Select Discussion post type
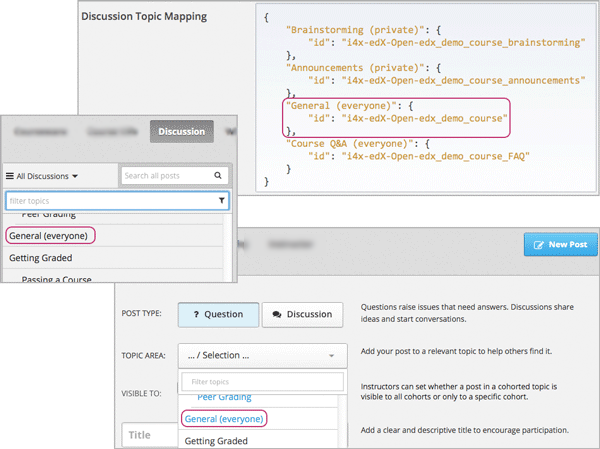 (302, 315)
